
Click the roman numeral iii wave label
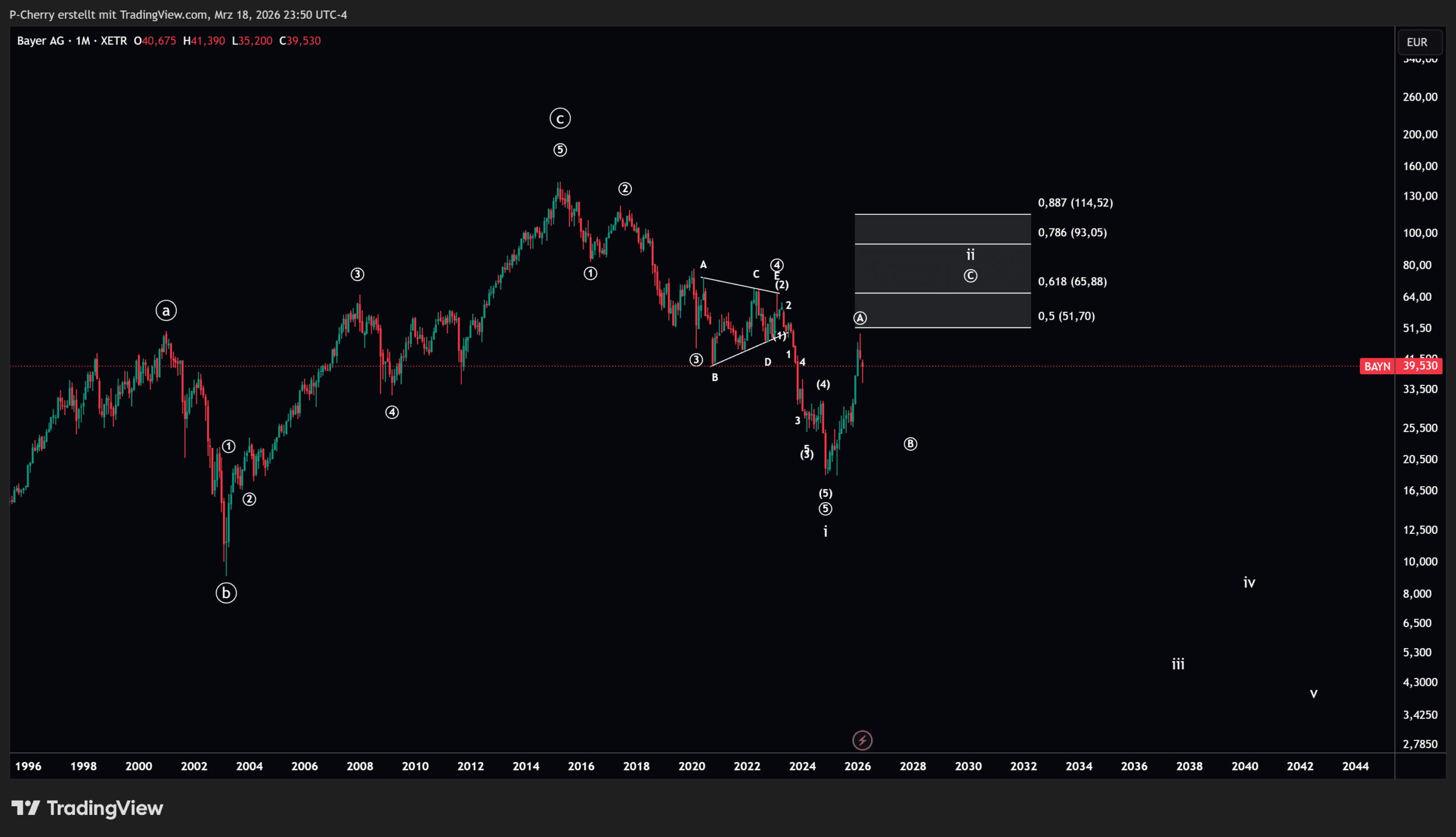point(1178,664)
